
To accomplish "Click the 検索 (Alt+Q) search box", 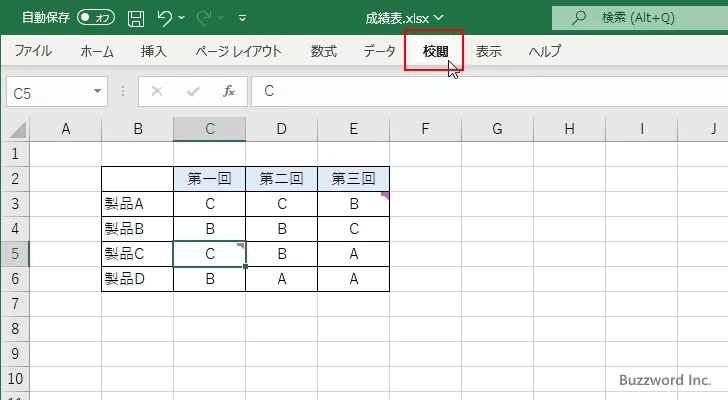I will coord(640,18).
